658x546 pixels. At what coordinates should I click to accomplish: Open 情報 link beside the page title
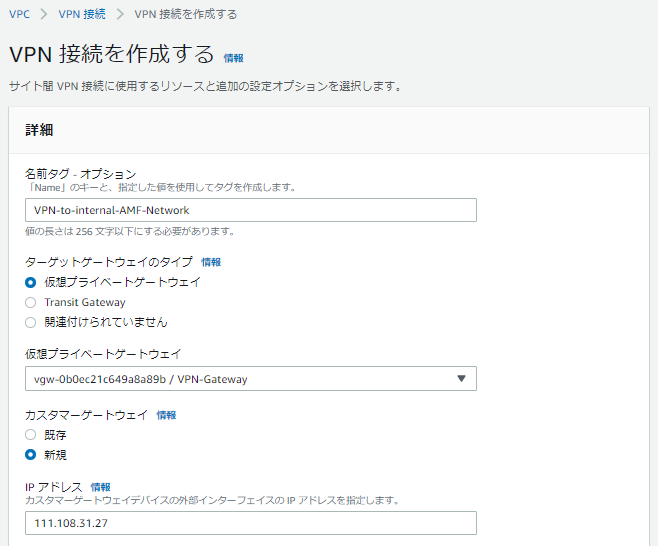(233, 58)
